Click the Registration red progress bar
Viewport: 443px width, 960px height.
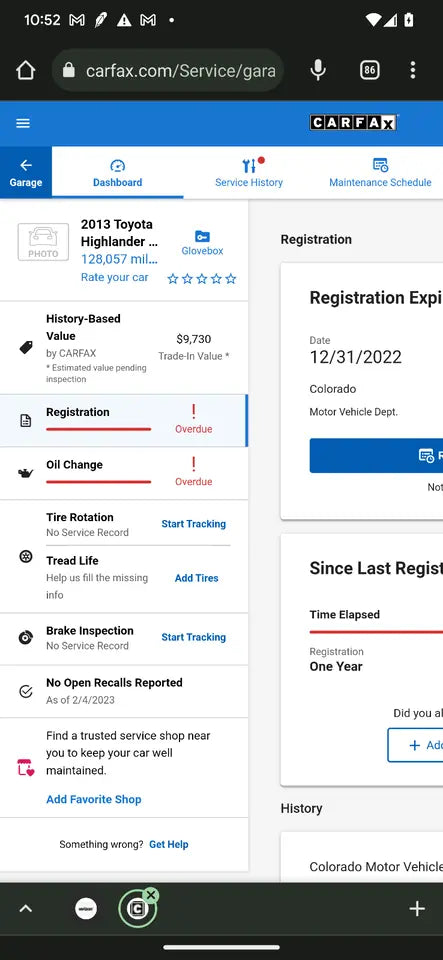[99, 429]
